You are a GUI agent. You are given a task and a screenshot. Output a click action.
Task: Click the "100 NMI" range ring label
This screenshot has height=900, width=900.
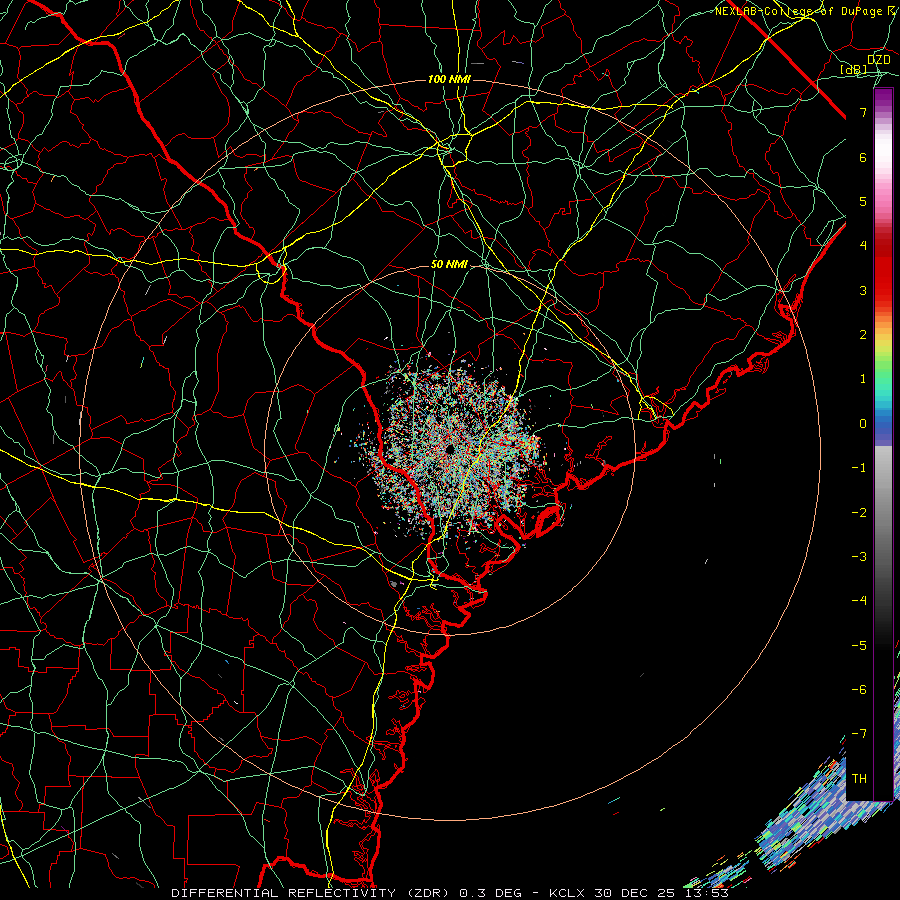point(449,79)
